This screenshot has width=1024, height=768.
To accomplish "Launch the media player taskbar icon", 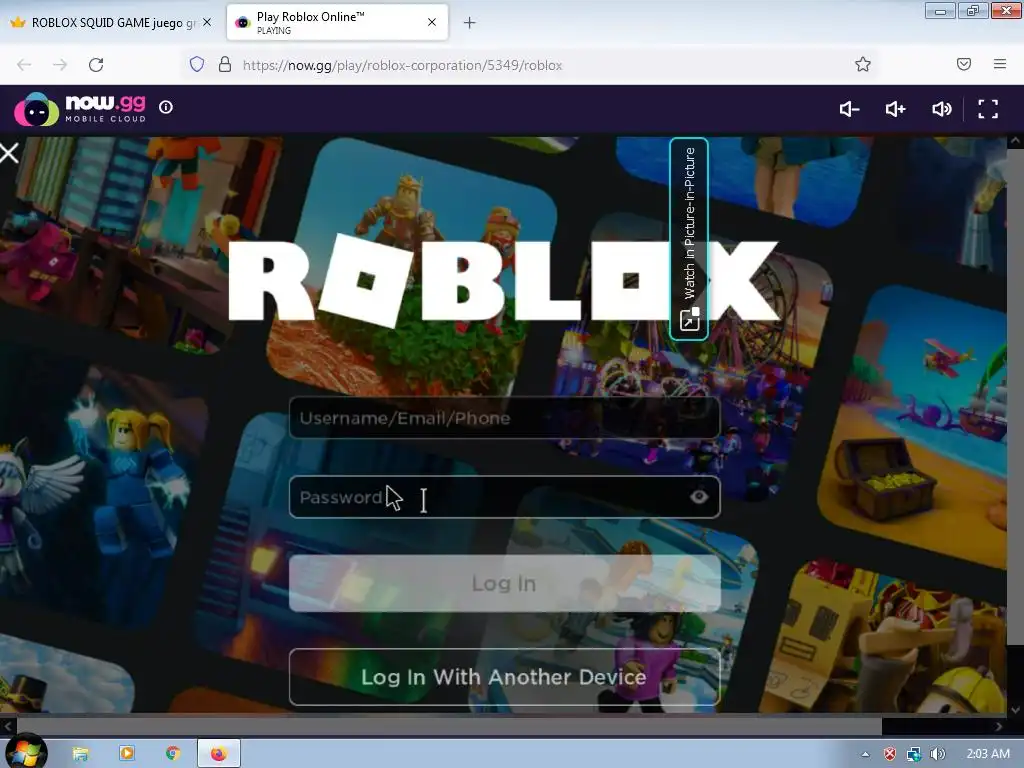I will point(127,754).
